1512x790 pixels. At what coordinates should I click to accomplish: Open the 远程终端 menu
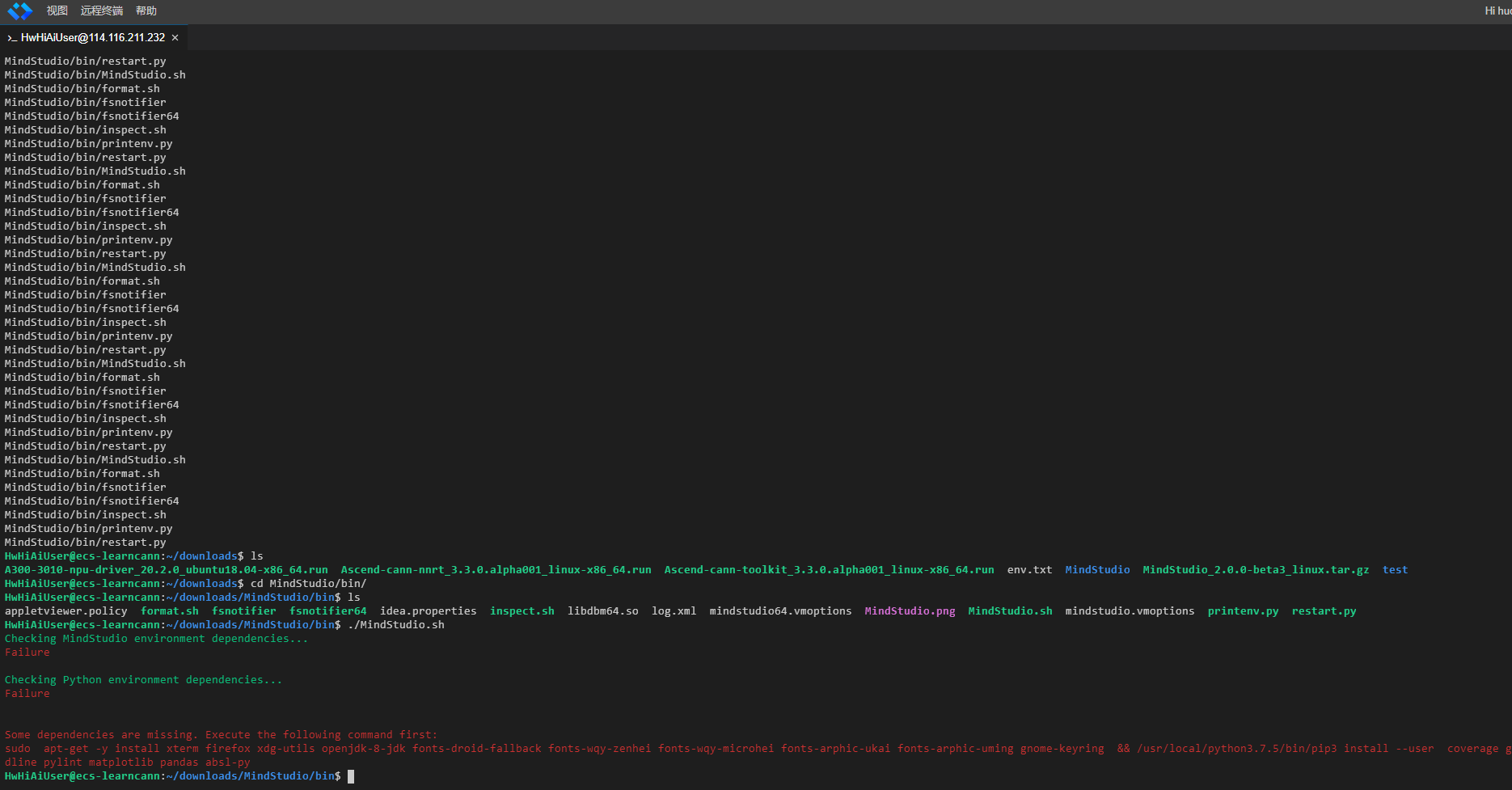coord(102,11)
